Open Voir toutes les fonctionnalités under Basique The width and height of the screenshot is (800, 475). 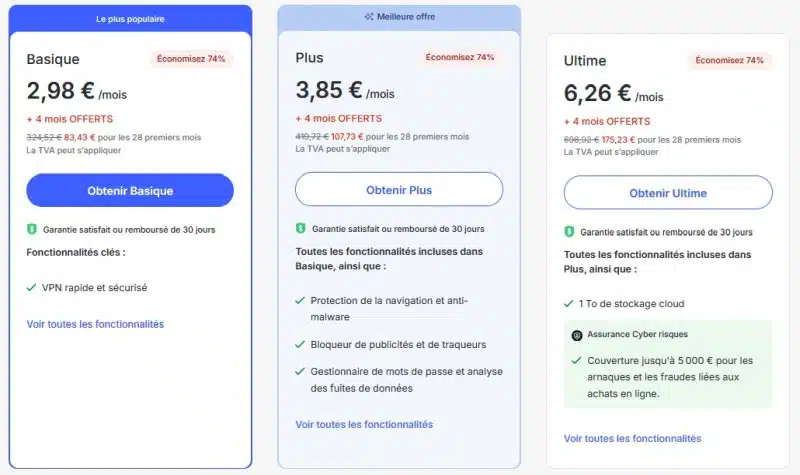[95, 324]
